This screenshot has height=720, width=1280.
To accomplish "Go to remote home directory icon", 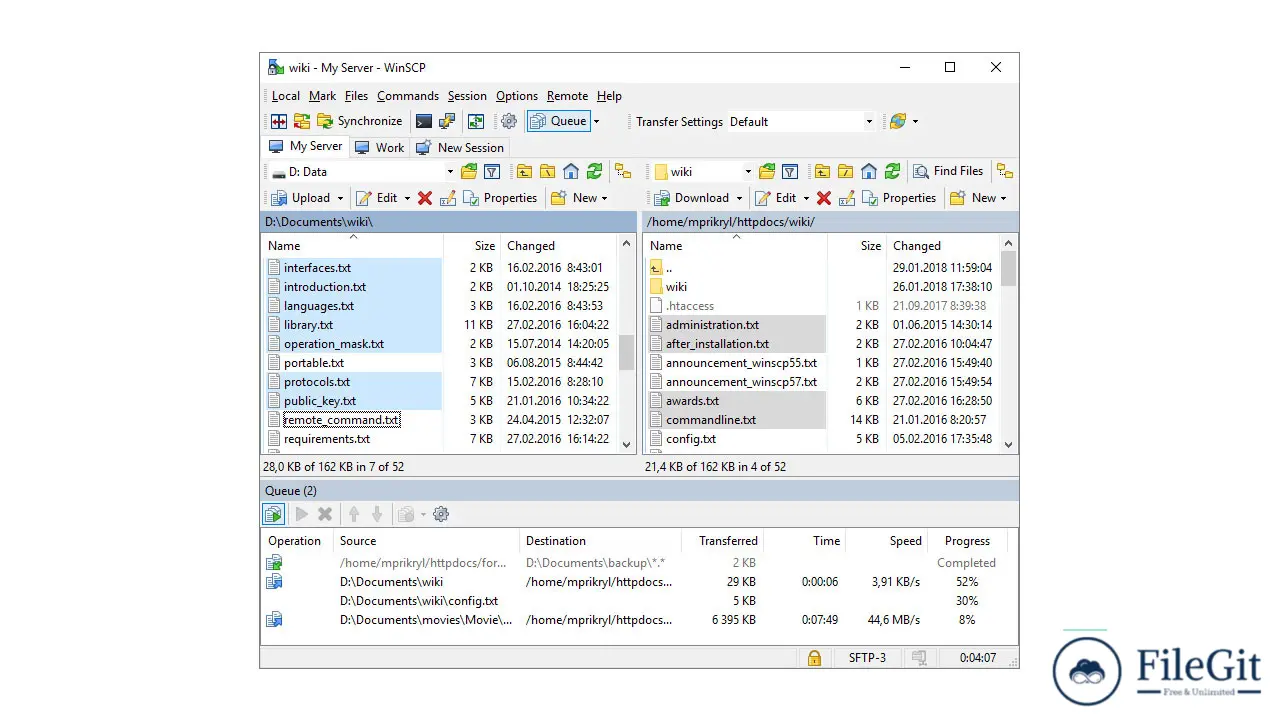I will pos(869,171).
